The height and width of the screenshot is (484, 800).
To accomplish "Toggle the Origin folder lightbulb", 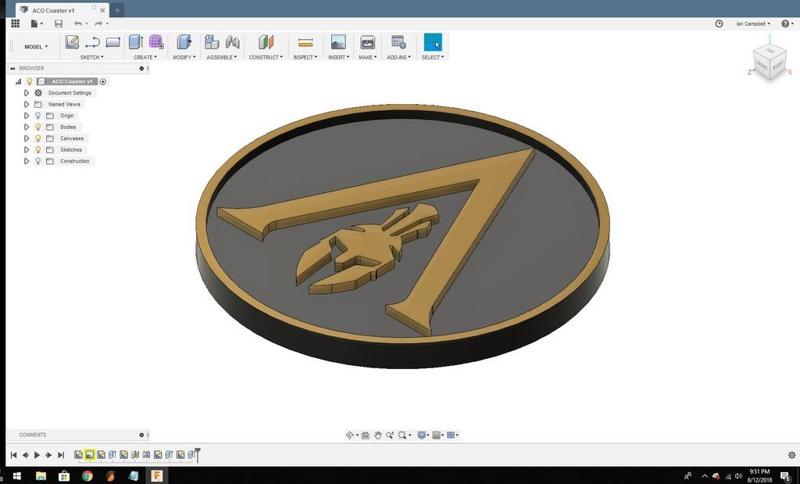I will click(x=38, y=116).
